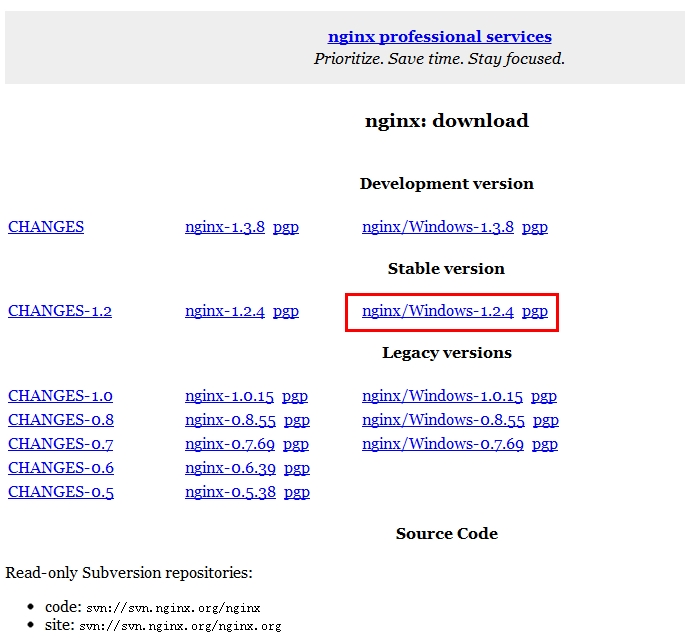This screenshot has height=638, width=685.
Task: Download nginx/Windows-0.8.55
Action: pos(443,420)
